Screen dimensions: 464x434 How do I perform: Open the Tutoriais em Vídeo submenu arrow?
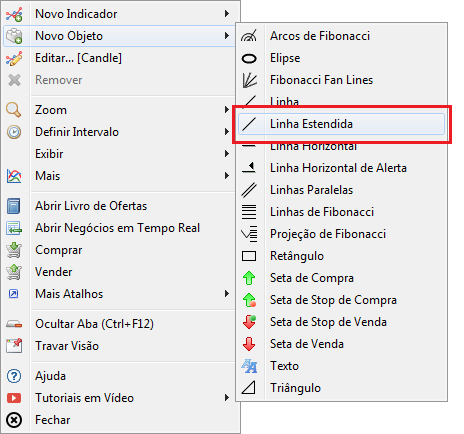[227, 398]
